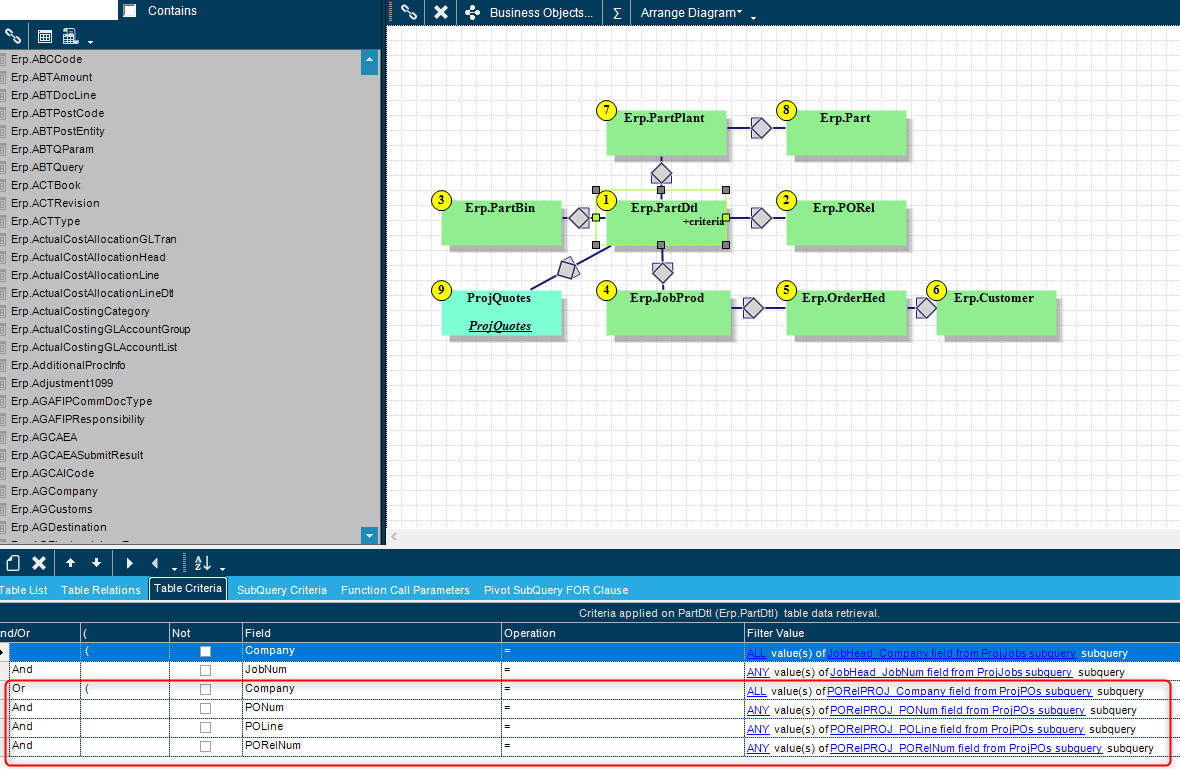Open the Arrange Diagram dropdown

(x=691, y=13)
